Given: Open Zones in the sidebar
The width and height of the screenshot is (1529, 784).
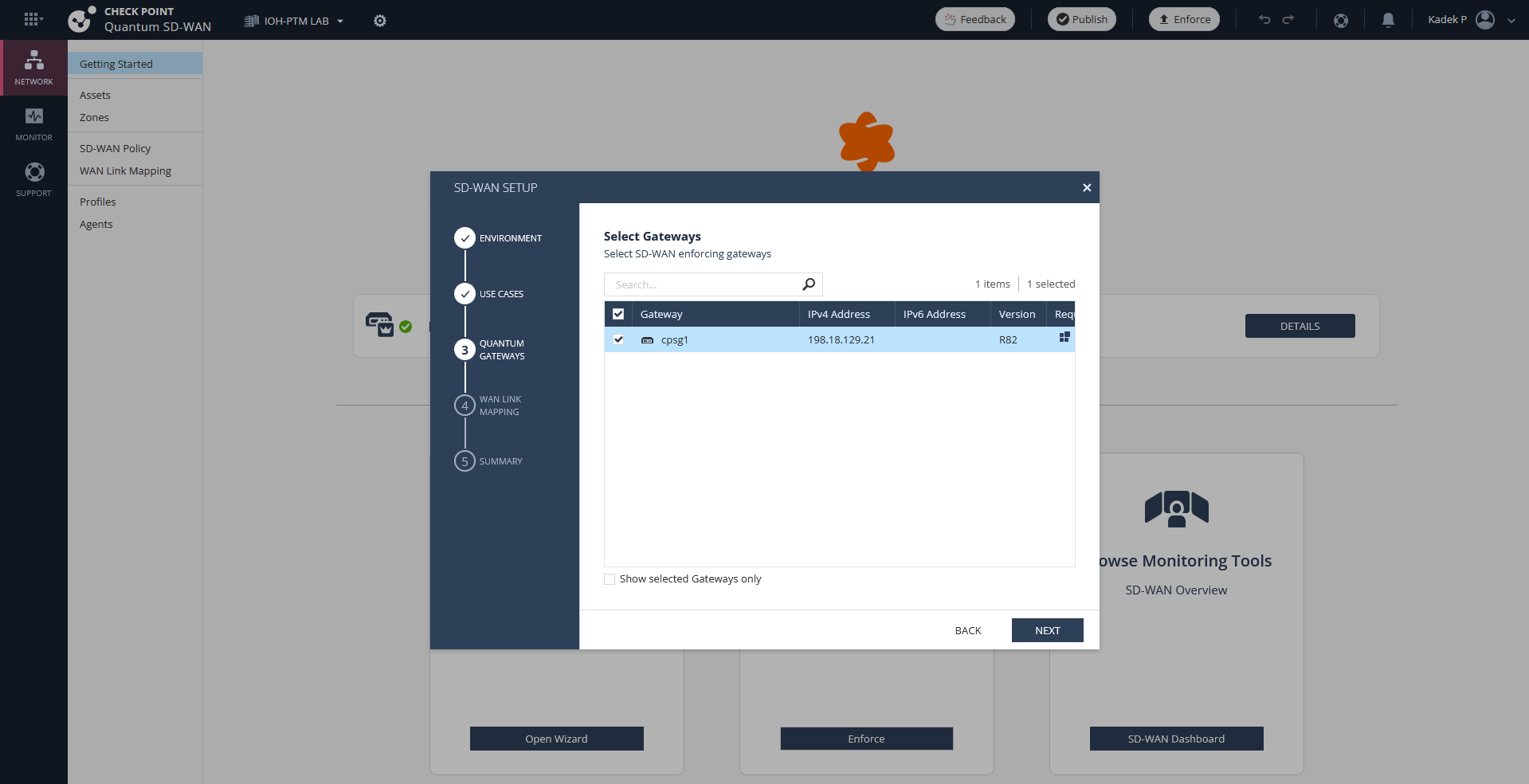Looking at the screenshot, I should pyautogui.click(x=94, y=117).
